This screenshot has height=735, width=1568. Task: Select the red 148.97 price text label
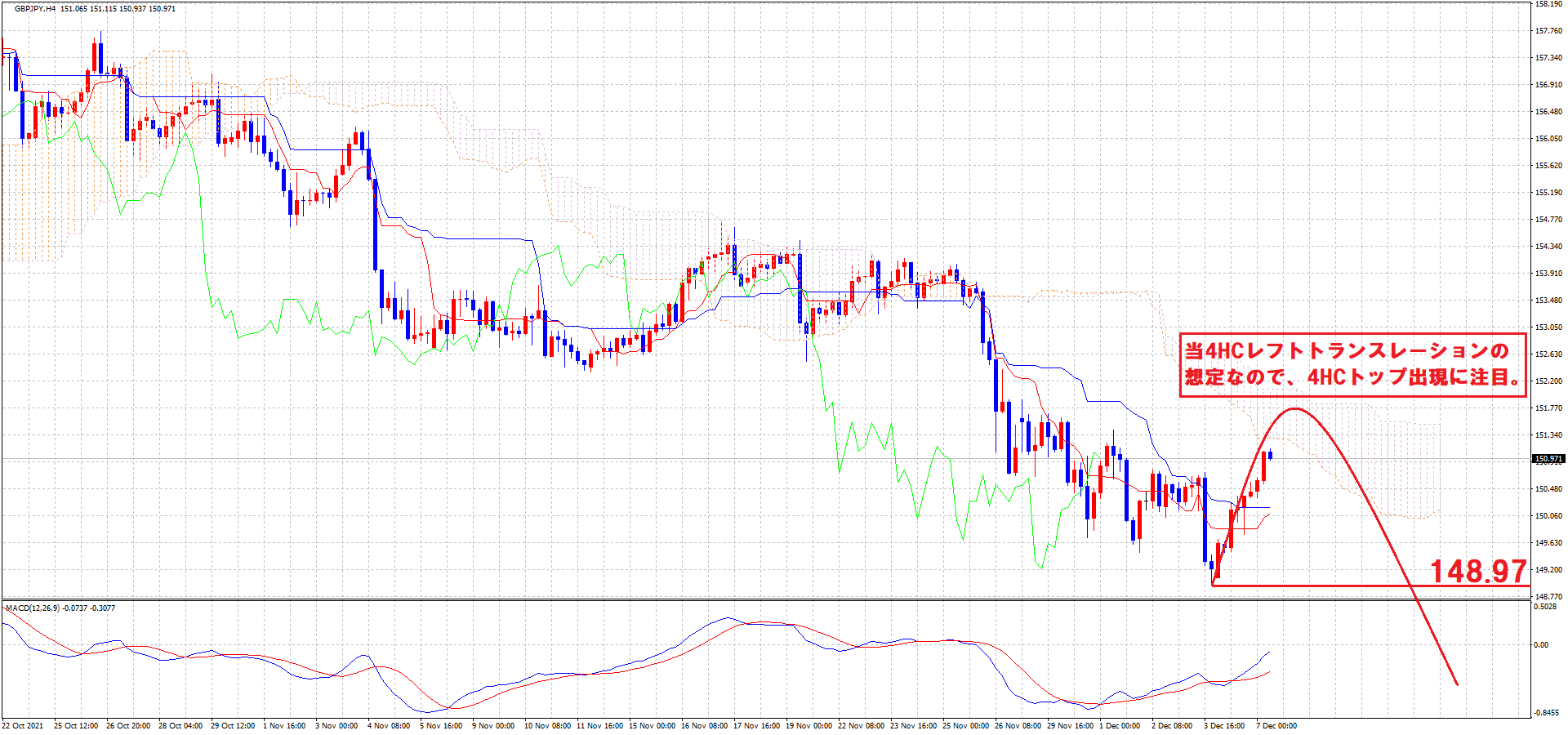click(x=1478, y=572)
